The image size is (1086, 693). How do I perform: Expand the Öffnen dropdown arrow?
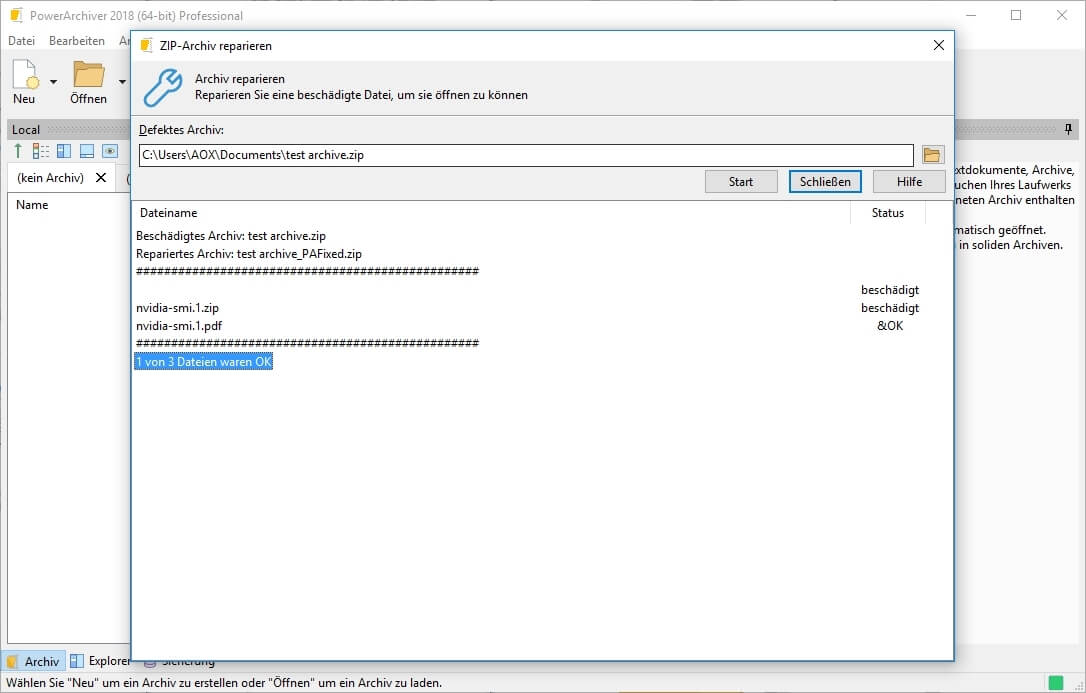point(122,81)
